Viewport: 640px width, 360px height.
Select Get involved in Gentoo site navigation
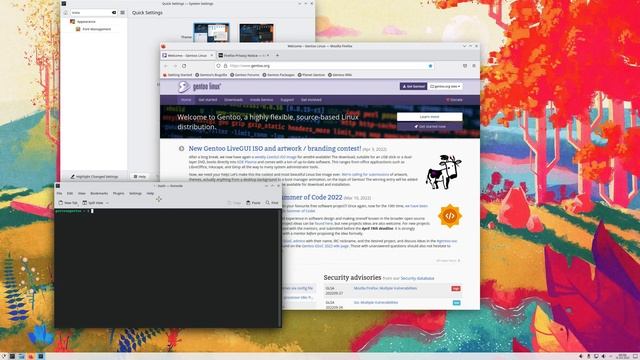[311, 100]
